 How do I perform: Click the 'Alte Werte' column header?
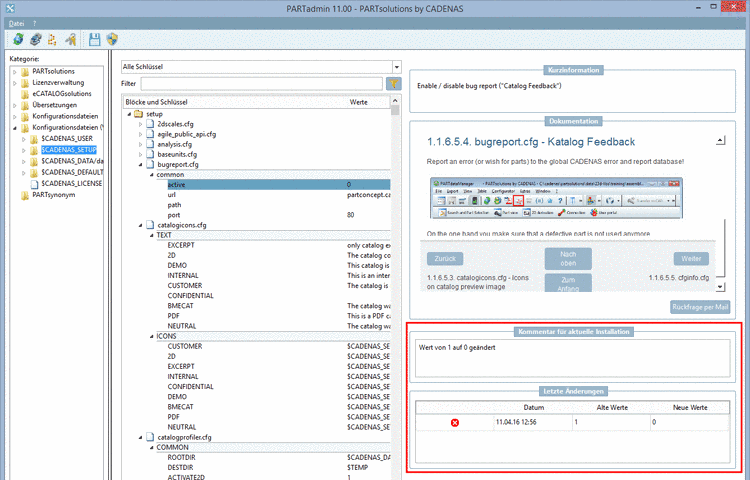coord(611,407)
